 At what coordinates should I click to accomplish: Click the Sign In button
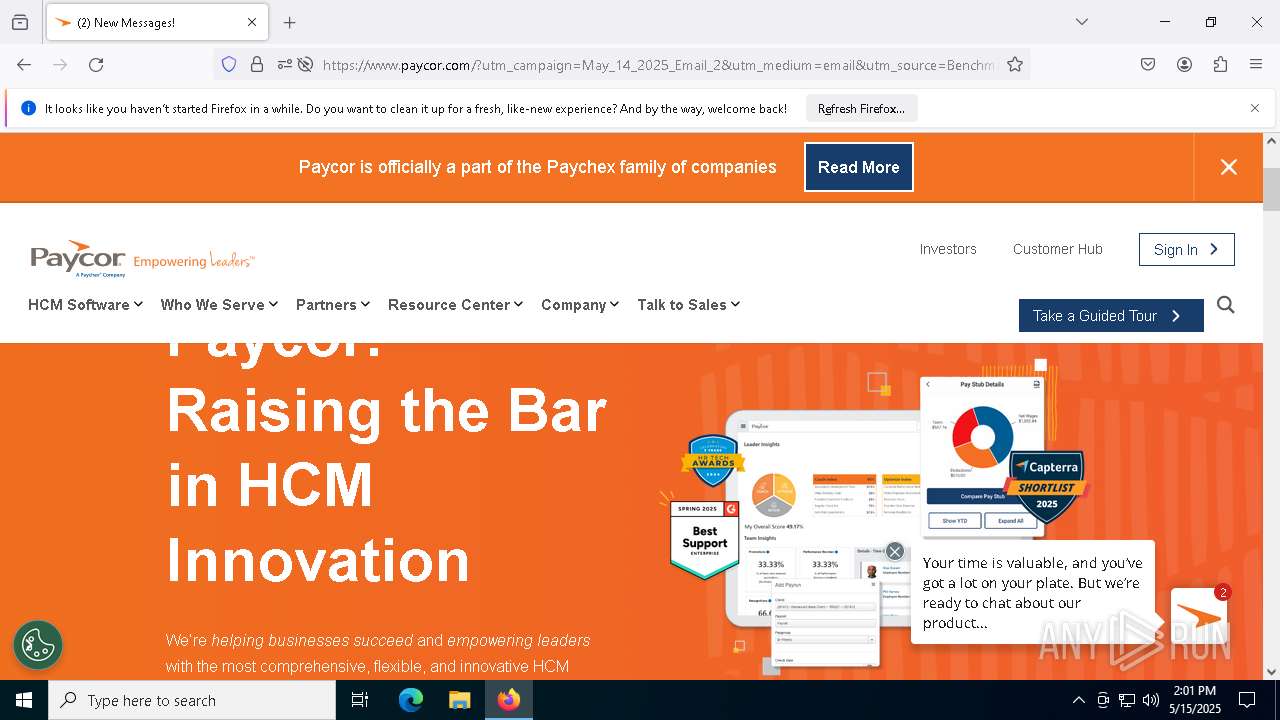click(x=1186, y=249)
